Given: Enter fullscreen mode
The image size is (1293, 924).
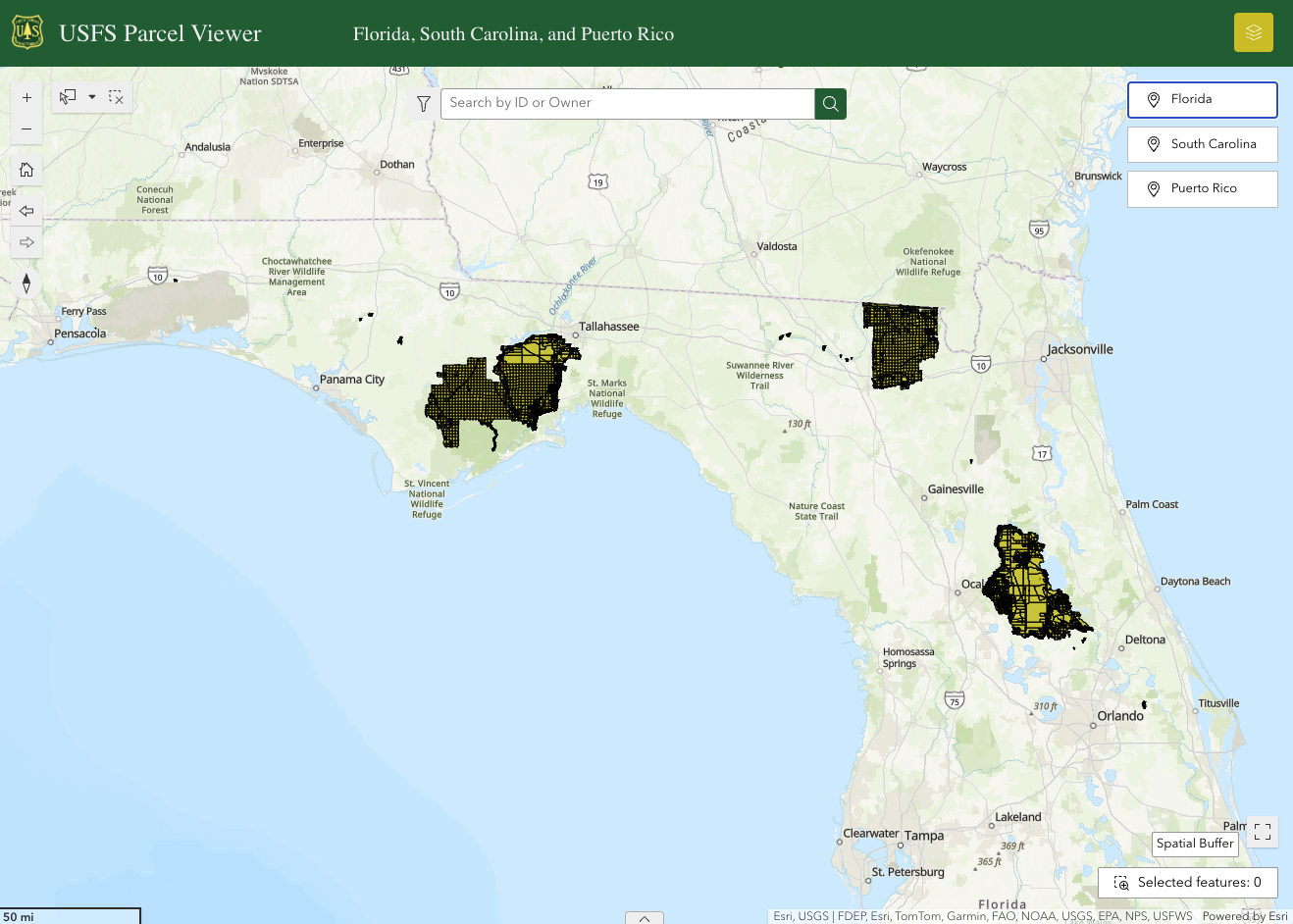Looking at the screenshot, I should coord(1263,832).
